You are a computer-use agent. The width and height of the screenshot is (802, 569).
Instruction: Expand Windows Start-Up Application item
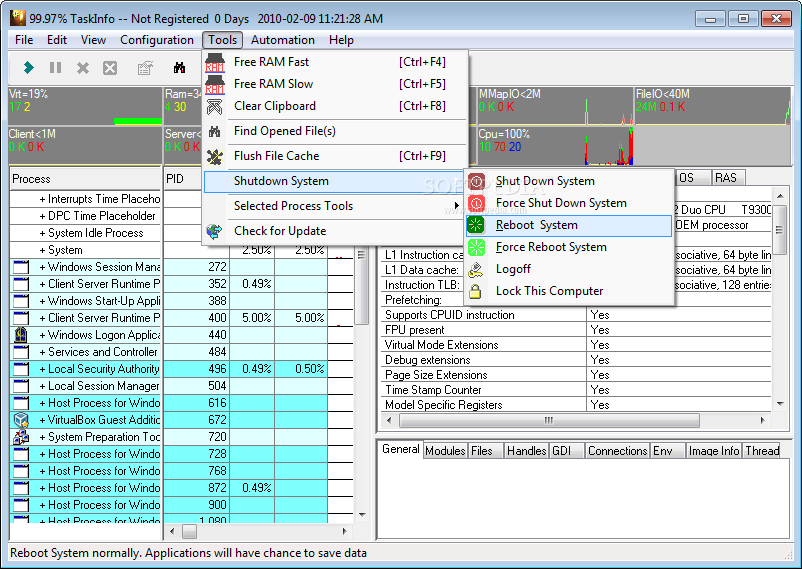point(42,301)
